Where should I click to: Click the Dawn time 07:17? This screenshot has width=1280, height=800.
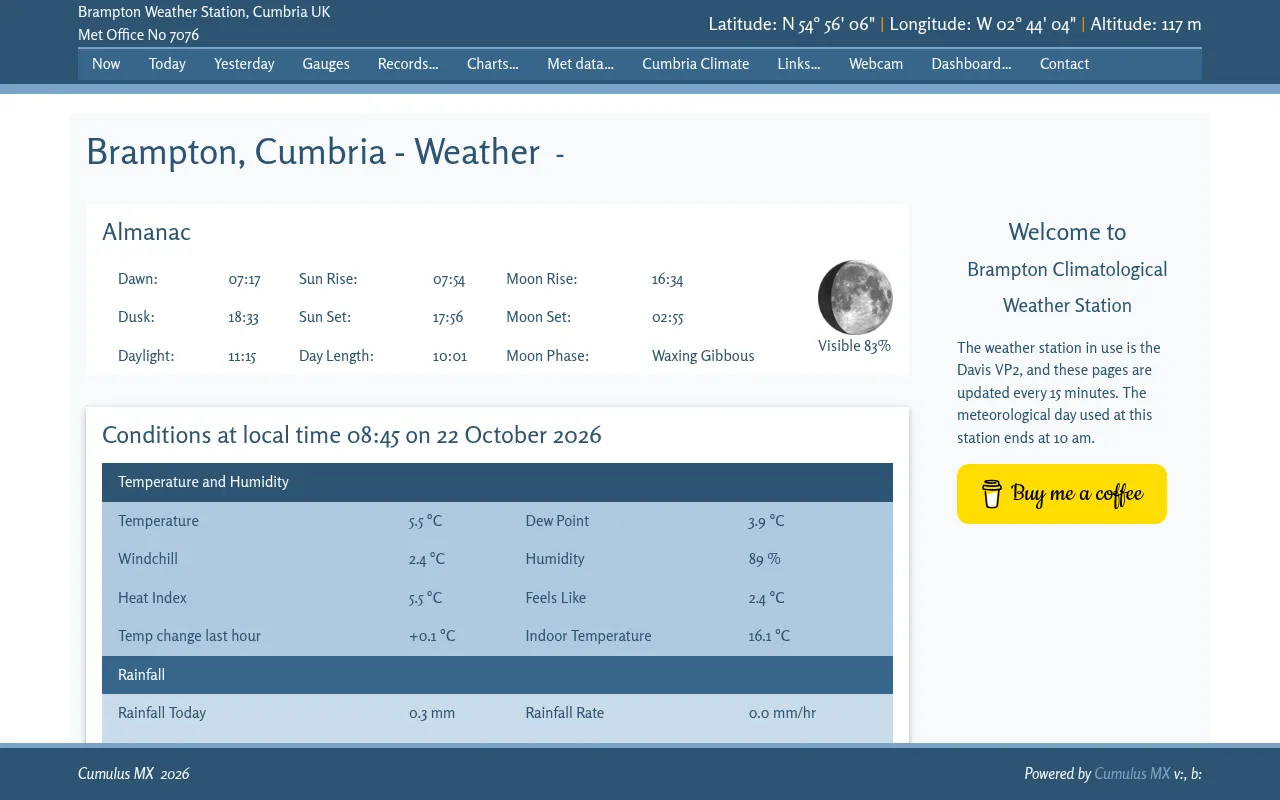[x=245, y=280]
